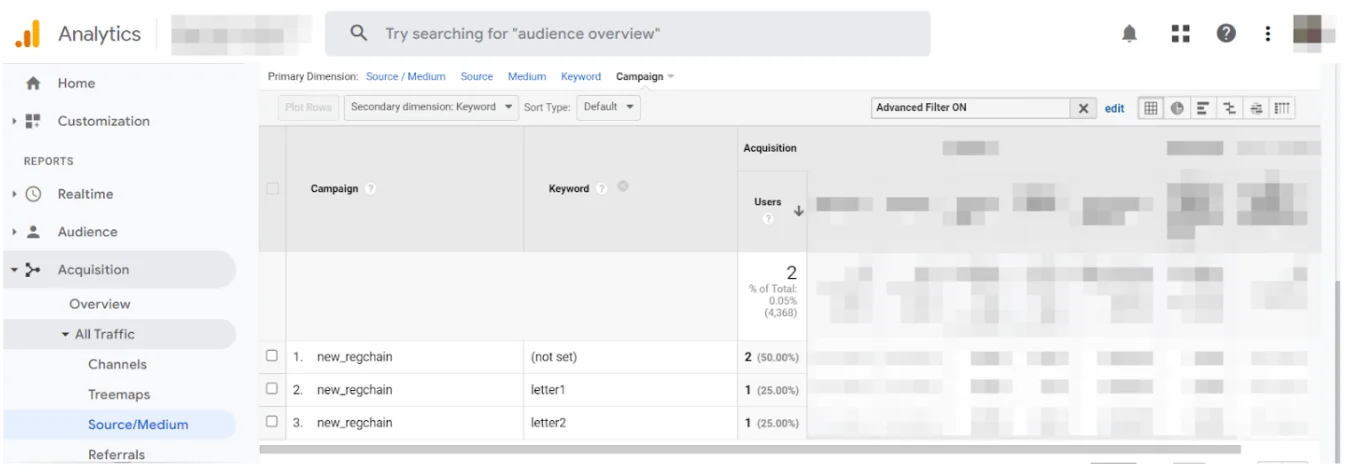Image resolution: width=1348 pixels, height=476 pixels.
Task: Check row 2 new_regchain letter1
Action: (272, 389)
